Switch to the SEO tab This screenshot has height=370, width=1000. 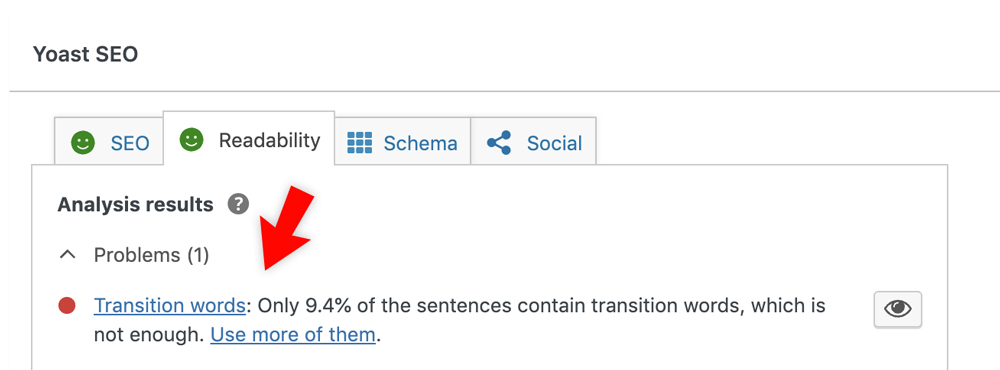[x=109, y=141]
